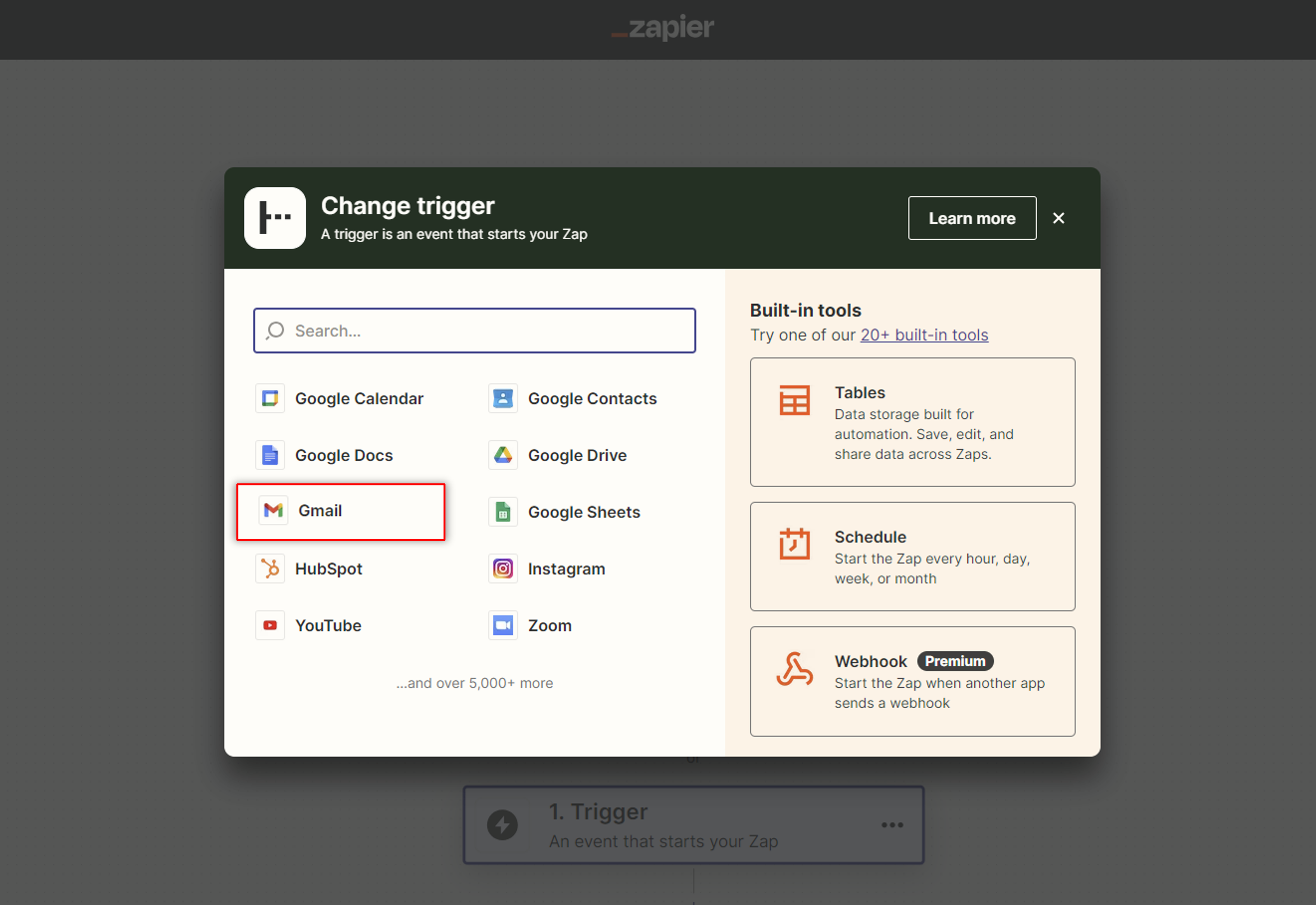Image resolution: width=1316 pixels, height=905 pixels.
Task: Click the search magnifier icon
Action: [275, 331]
